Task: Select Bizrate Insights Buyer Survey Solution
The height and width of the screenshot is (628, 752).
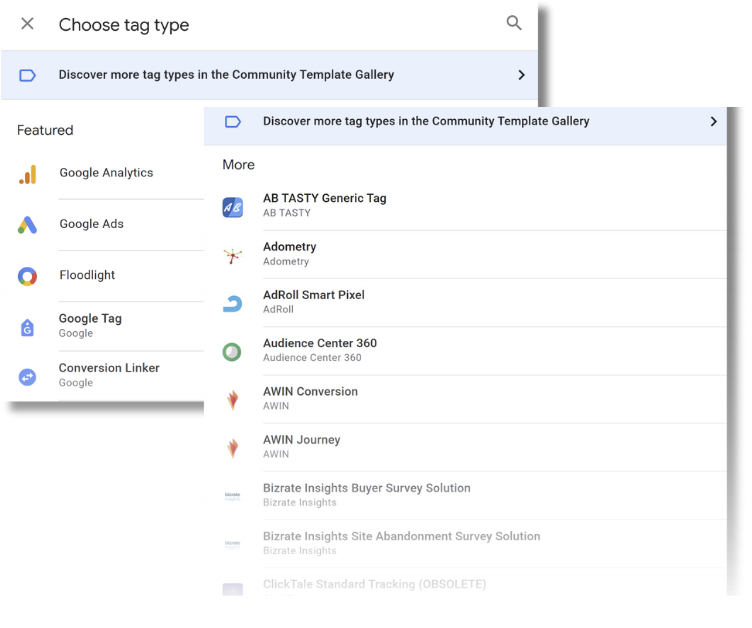Action: click(366, 494)
